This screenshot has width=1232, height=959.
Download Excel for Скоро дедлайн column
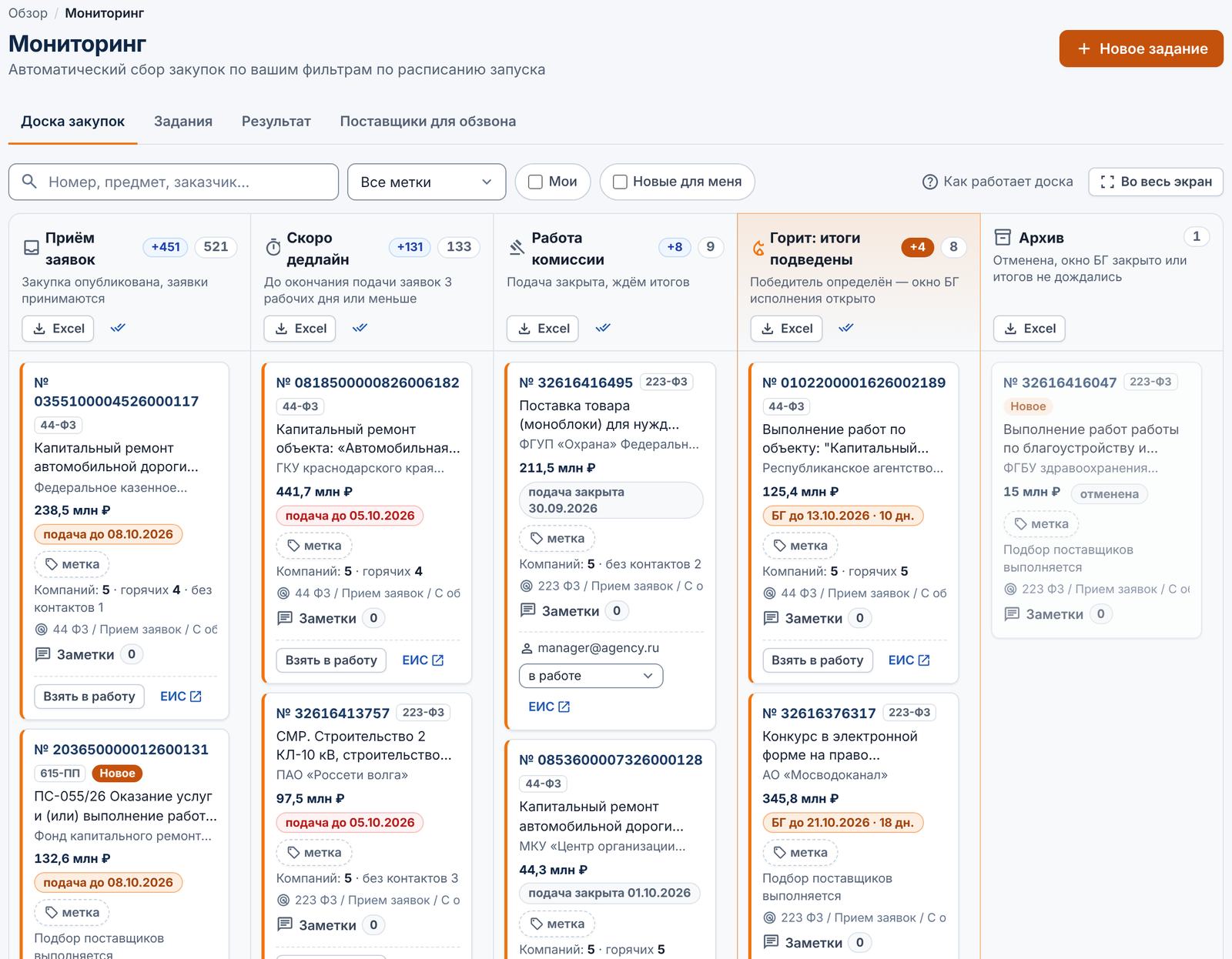(x=300, y=329)
